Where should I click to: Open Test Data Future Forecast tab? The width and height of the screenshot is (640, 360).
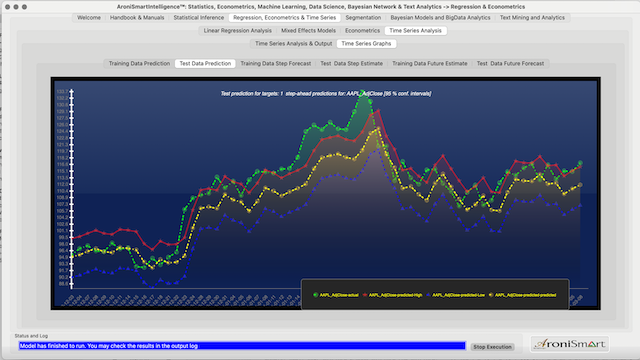click(510, 64)
